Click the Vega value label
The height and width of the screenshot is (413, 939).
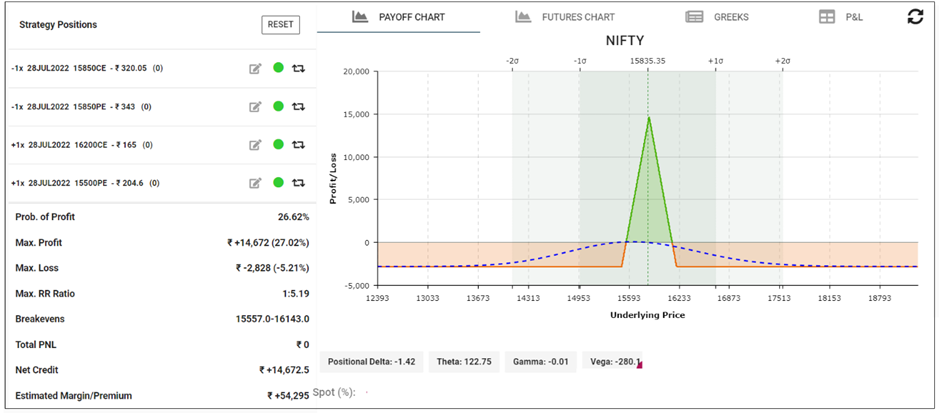pyautogui.click(x=612, y=362)
